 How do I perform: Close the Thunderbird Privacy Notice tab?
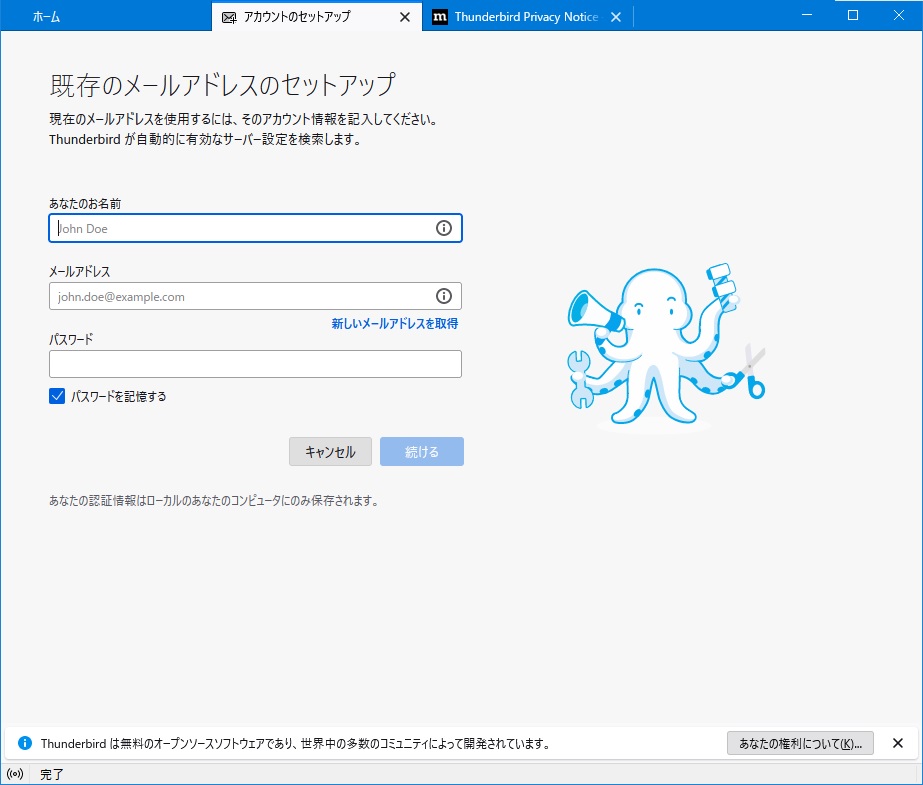pyautogui.click(x=615, y=17)
